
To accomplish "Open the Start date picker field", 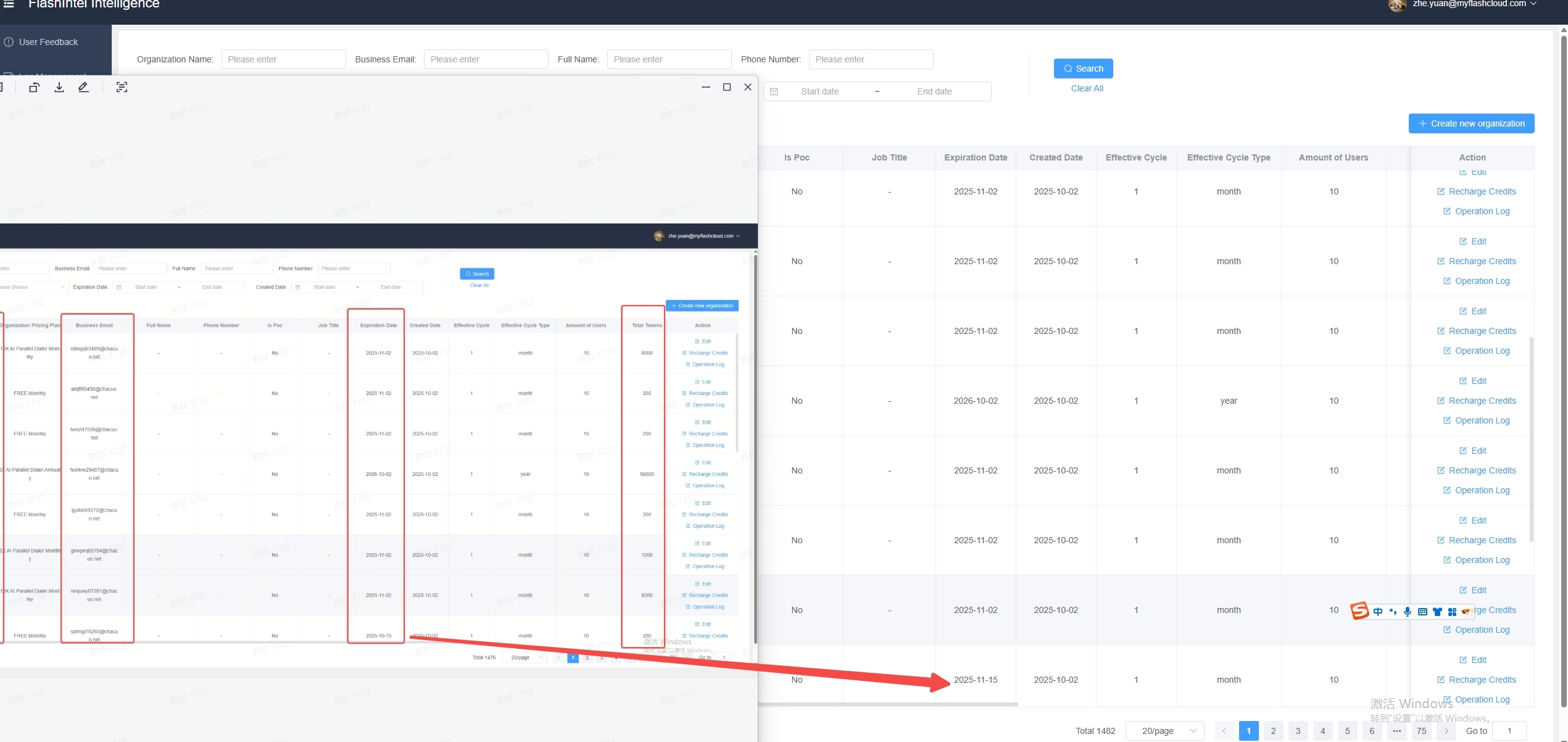I will (819, 91).
